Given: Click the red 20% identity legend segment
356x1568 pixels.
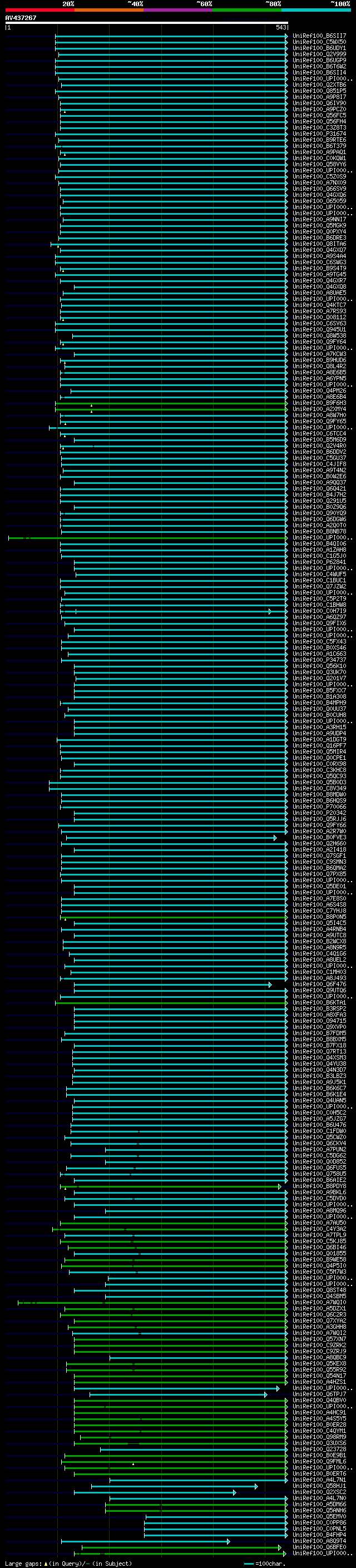Looking at the screenshot, I should click(x=39, y=10).
